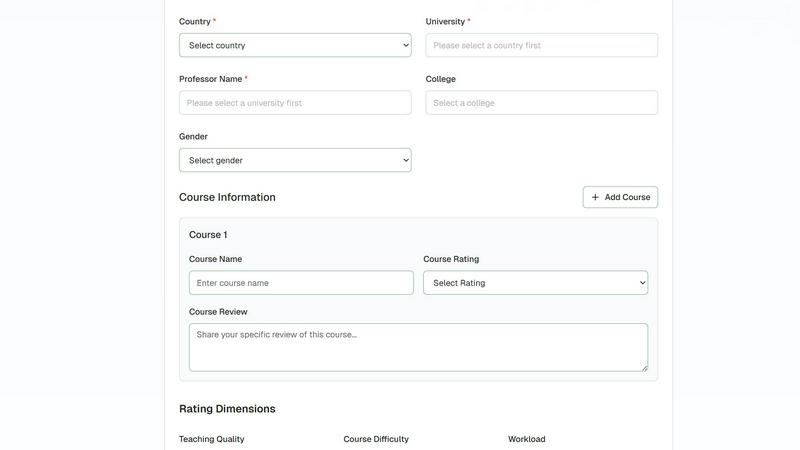This screenshot has height=450, width=800.
Task: Open the Select Rating dropdown
Action: coord(535,283)
